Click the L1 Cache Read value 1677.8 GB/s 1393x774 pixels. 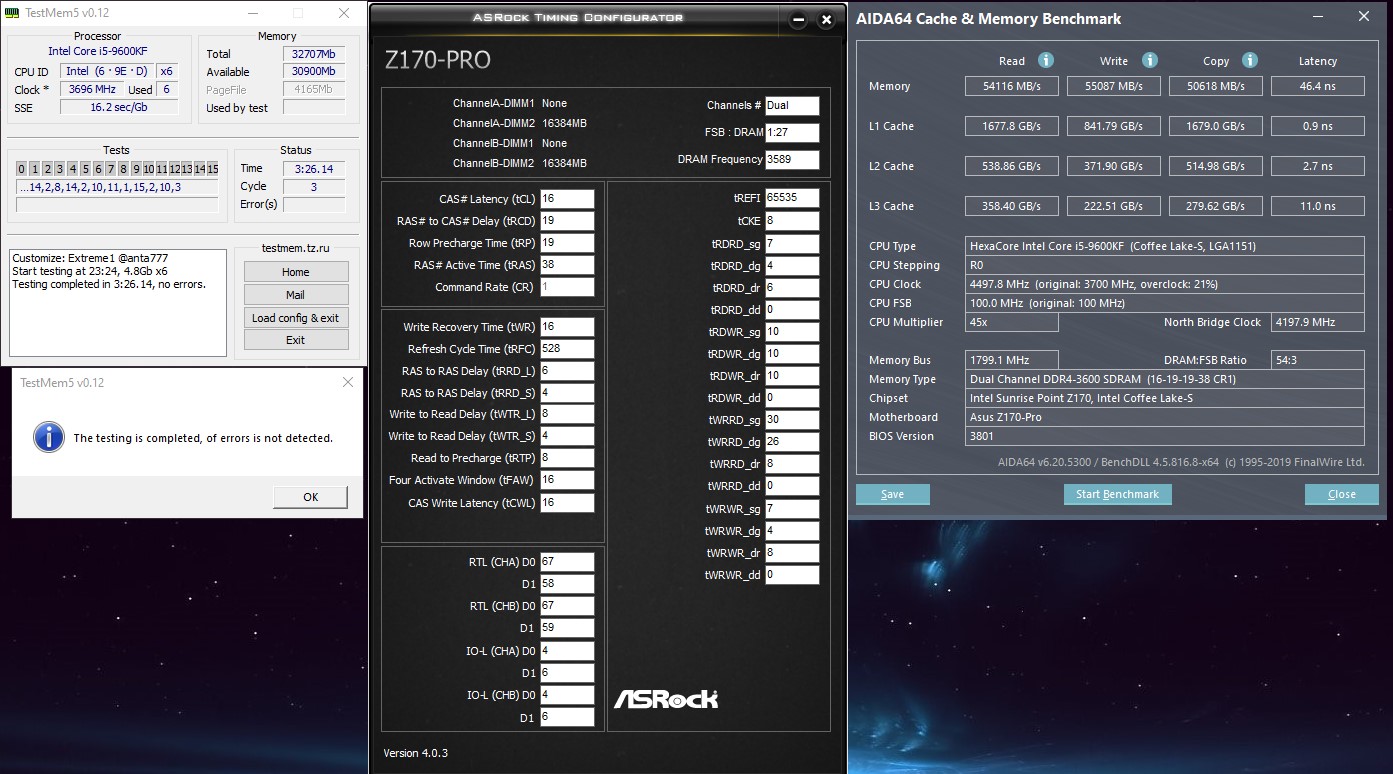1011,126
